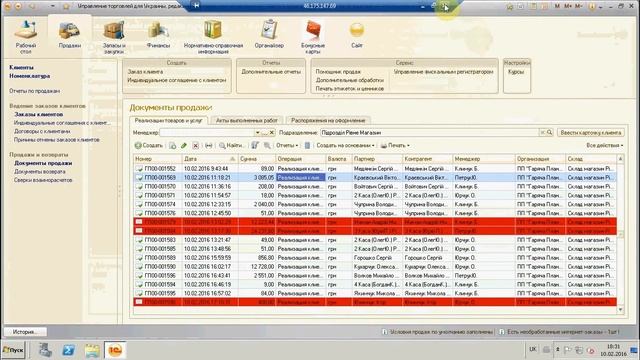
Task: Click the Номер column header
Action: 158,159
